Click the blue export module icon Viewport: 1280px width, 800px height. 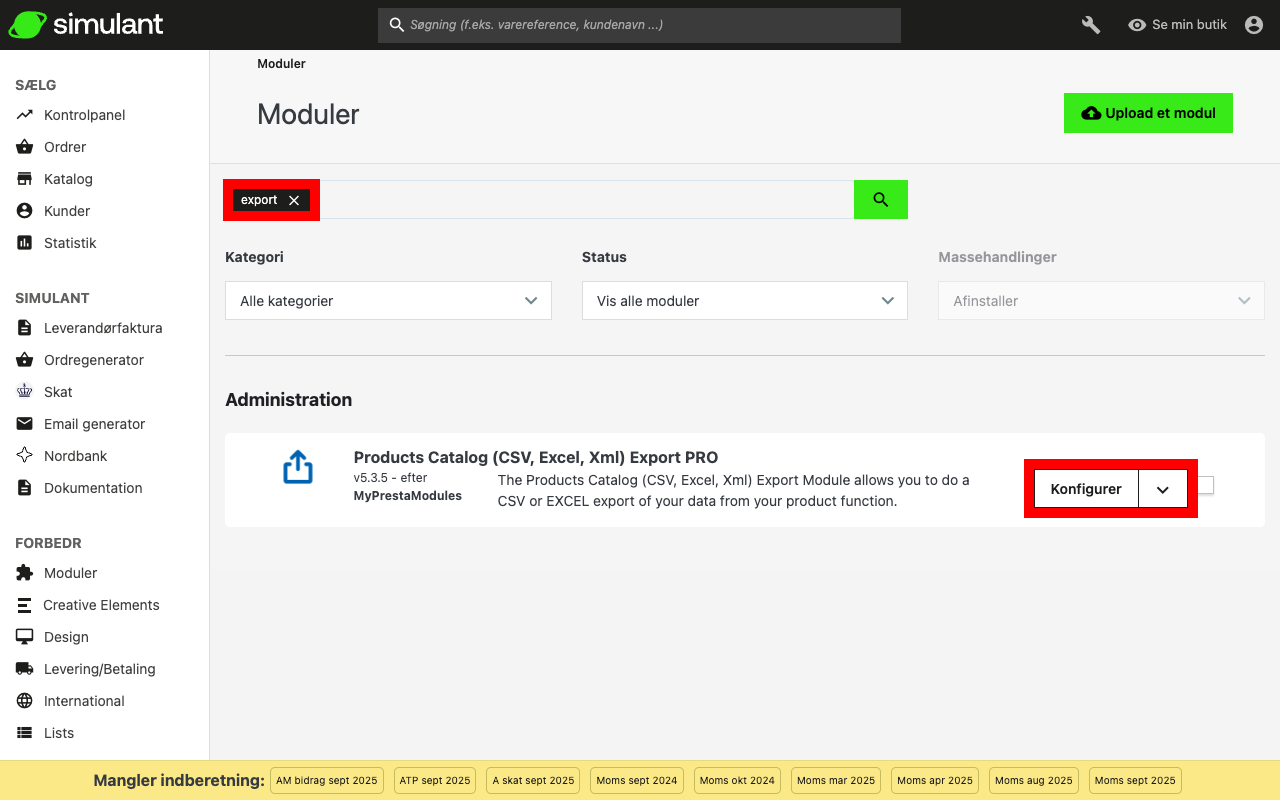point(298,467)
